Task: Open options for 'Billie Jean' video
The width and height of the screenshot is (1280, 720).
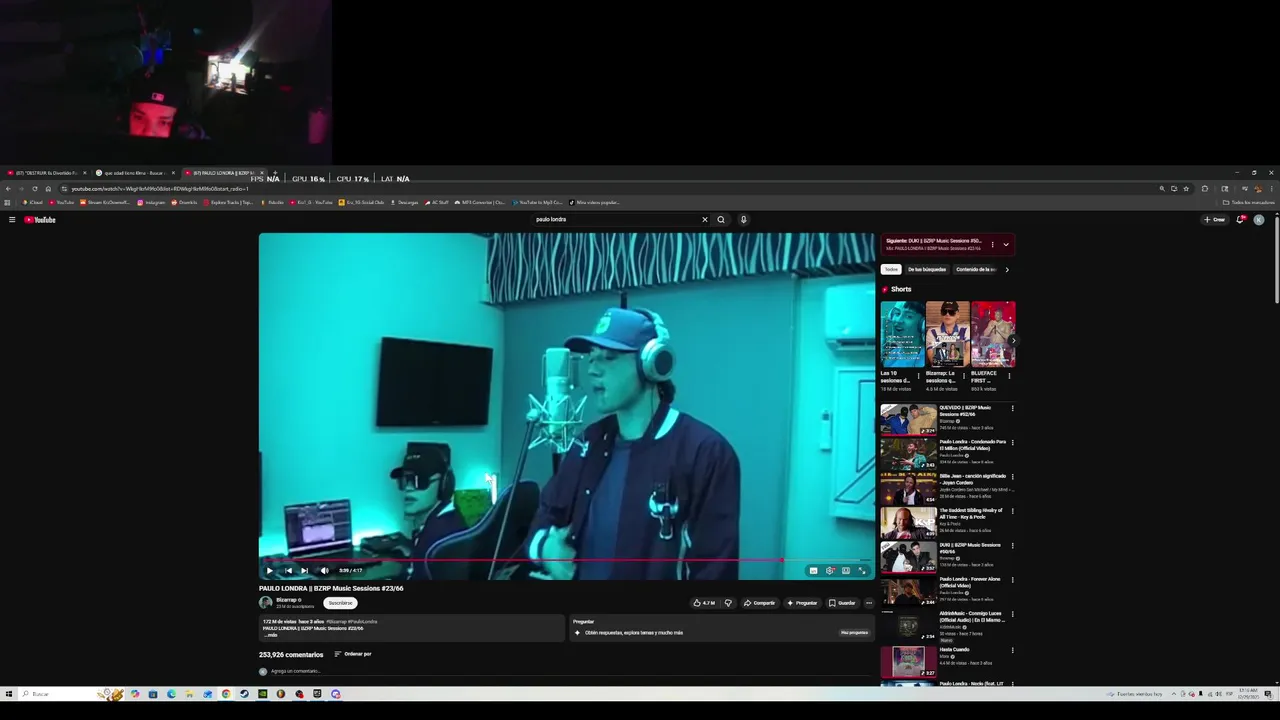Action: click(x=1012, y=477)
